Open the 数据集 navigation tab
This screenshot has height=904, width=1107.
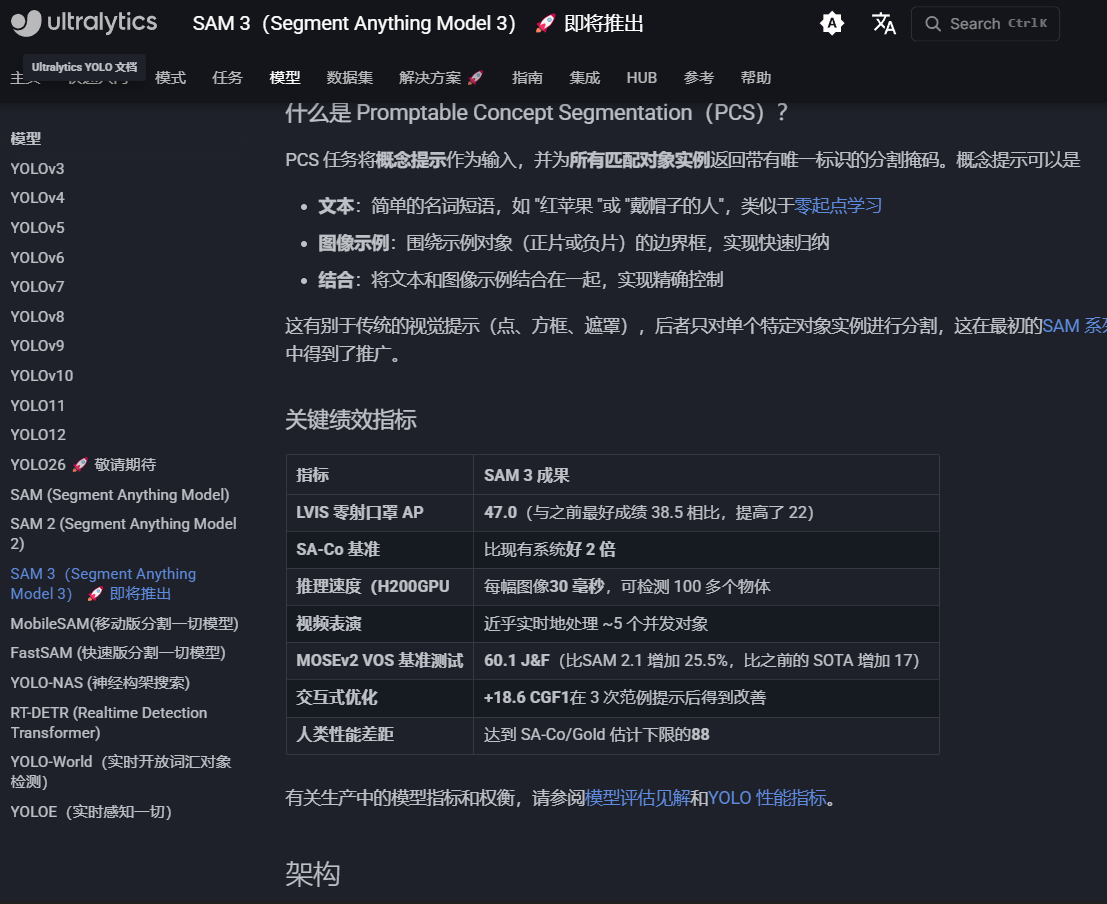349,78
